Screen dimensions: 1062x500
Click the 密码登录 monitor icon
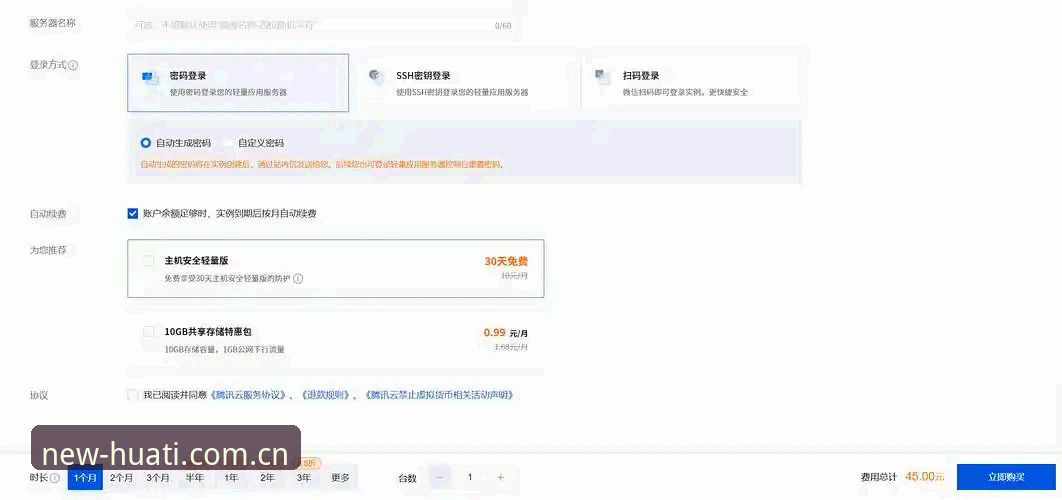click(149, 77)
